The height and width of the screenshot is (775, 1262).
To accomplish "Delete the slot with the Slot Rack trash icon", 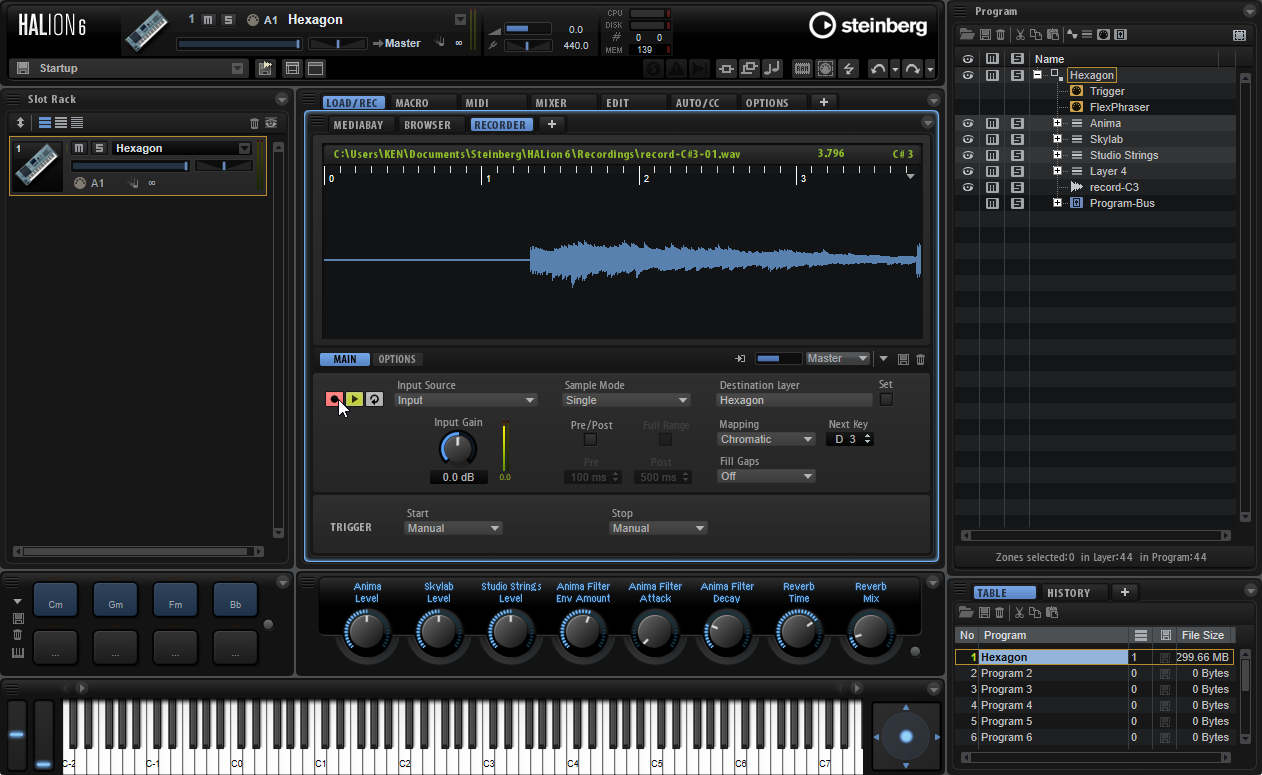I will tap(254, 123).
